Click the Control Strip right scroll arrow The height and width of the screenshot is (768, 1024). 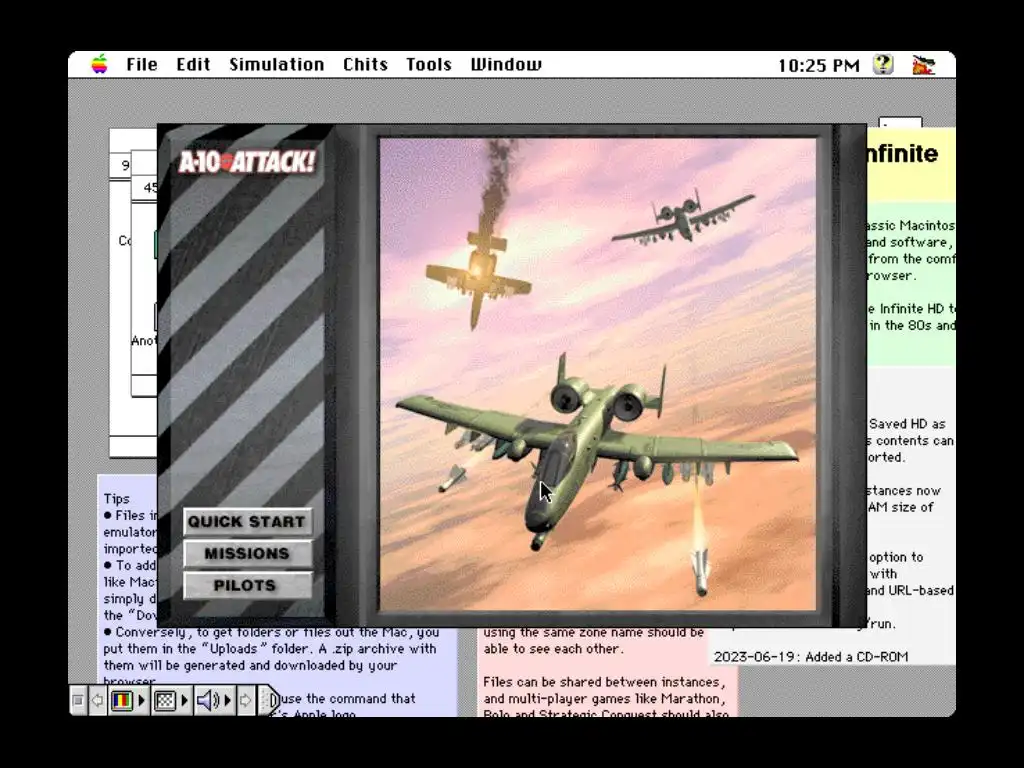[x=246, y=700]
